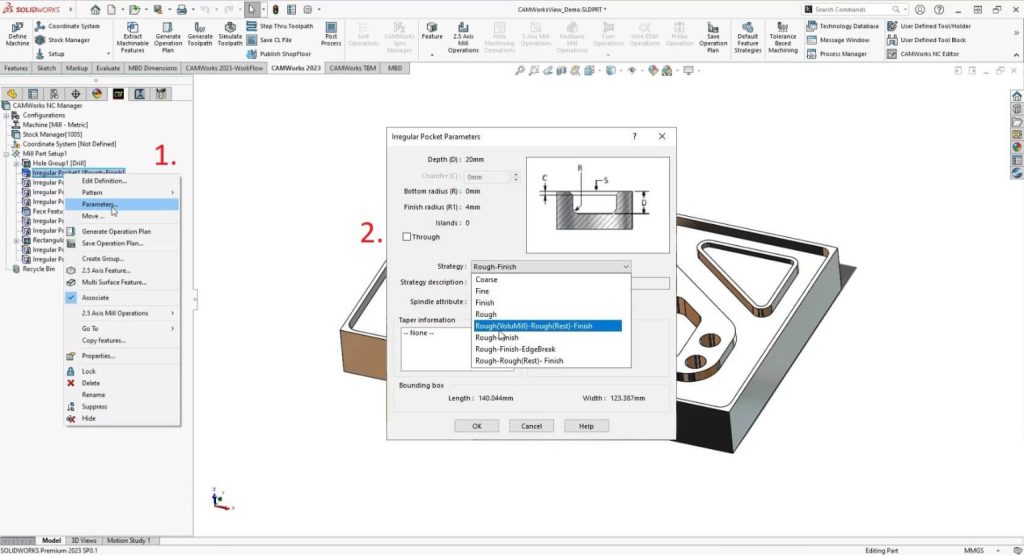This screenshot has width=1024, height=555.
Task: Click the Define Machine icon
Action: (x=18, y=34)
